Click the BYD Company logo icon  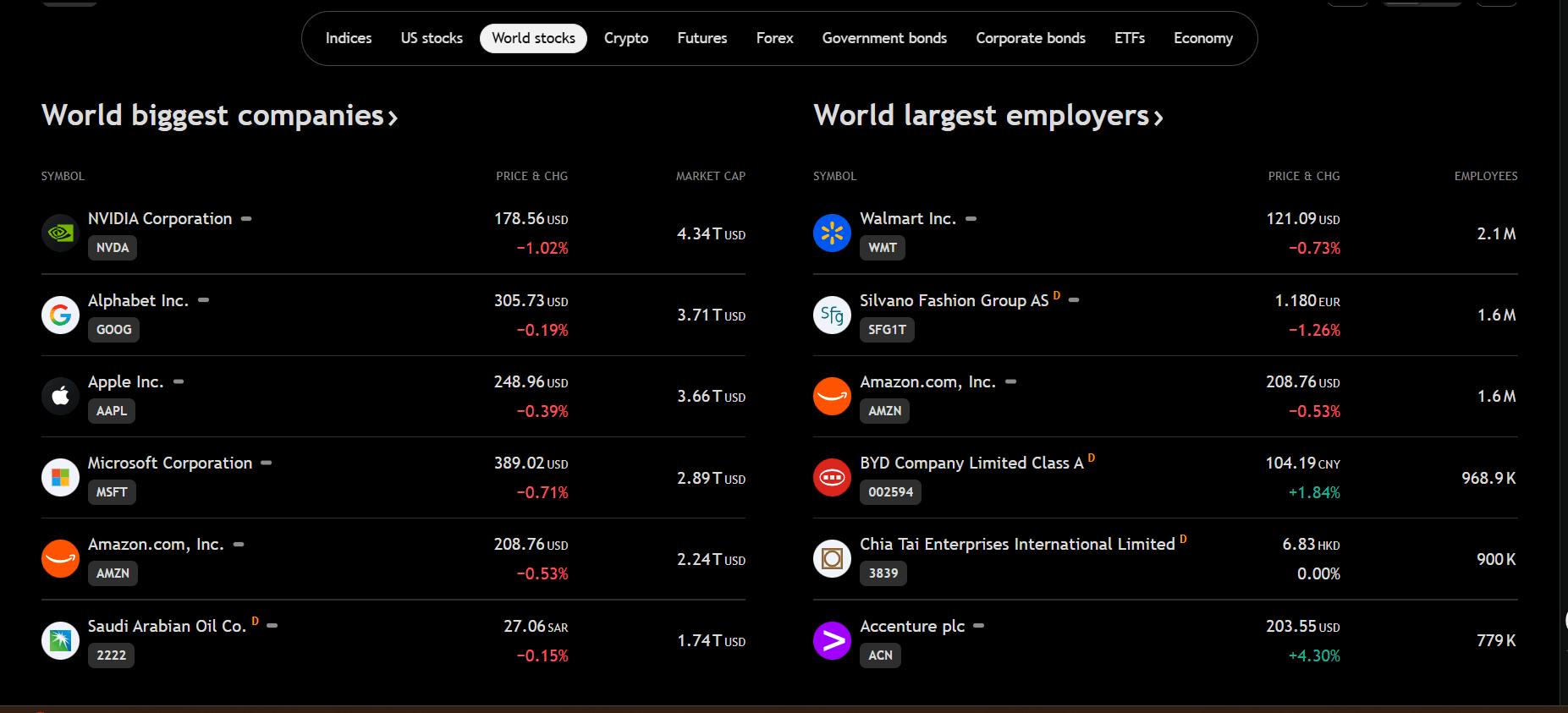pos(832,478)
